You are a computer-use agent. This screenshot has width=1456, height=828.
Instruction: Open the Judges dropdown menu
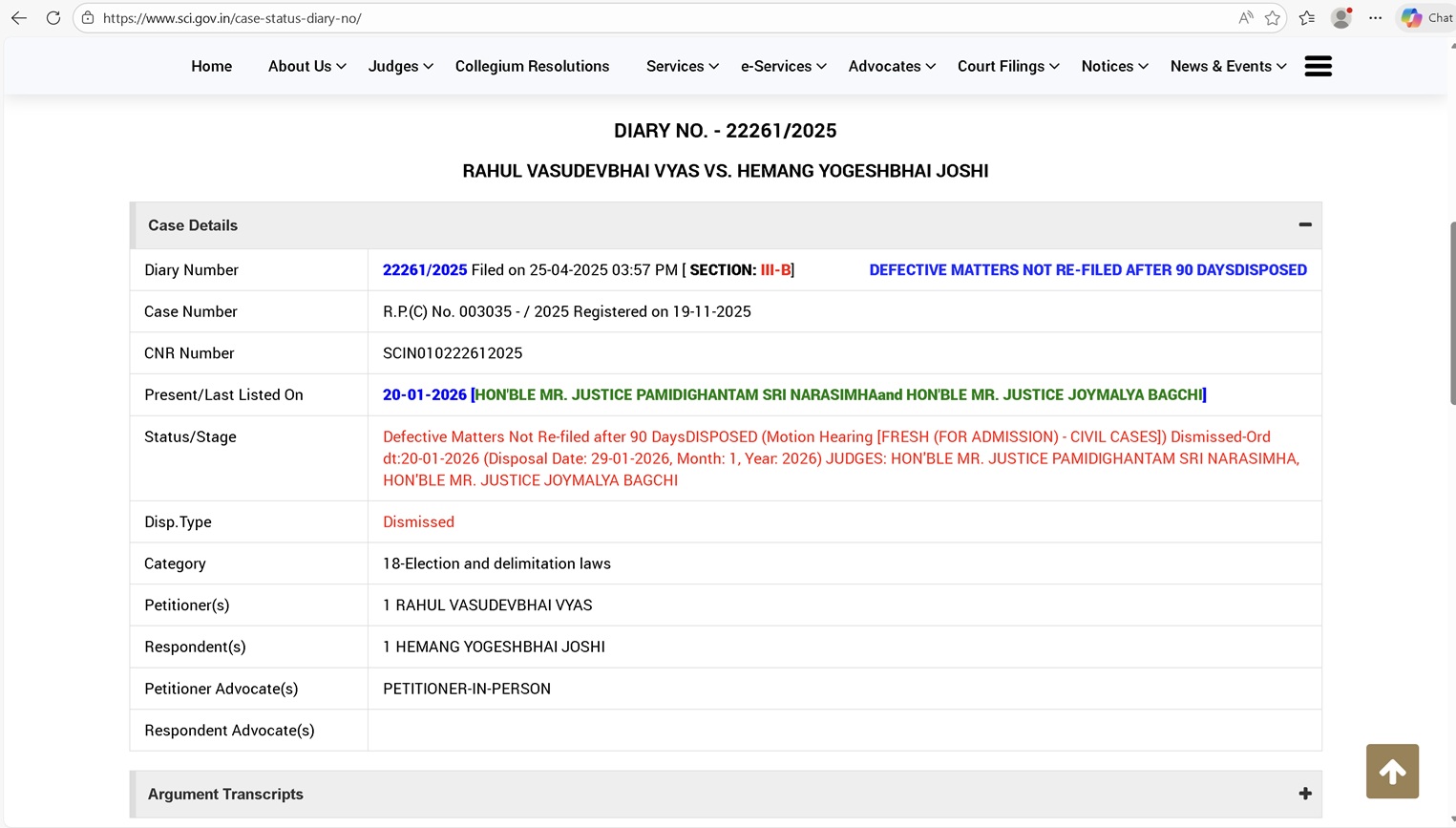pyautogui.click(x=400, y=66)
